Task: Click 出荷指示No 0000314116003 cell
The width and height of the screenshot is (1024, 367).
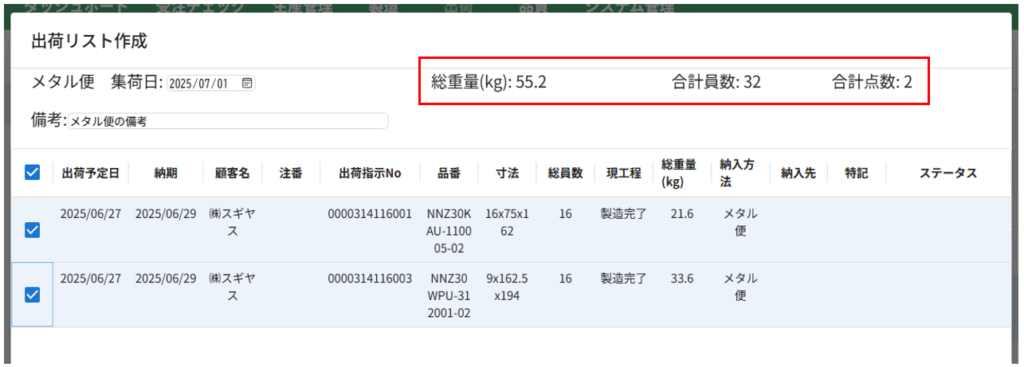Action: 370,278
